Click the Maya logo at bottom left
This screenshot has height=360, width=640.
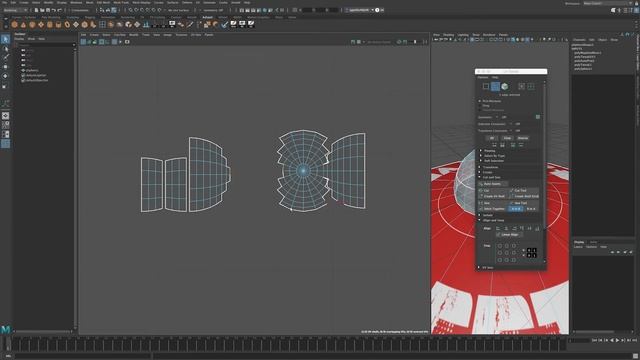[5, 329]
